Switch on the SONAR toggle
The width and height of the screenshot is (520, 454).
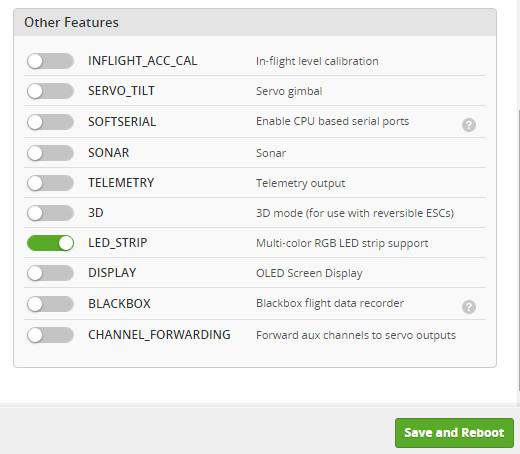click(50, 153)
